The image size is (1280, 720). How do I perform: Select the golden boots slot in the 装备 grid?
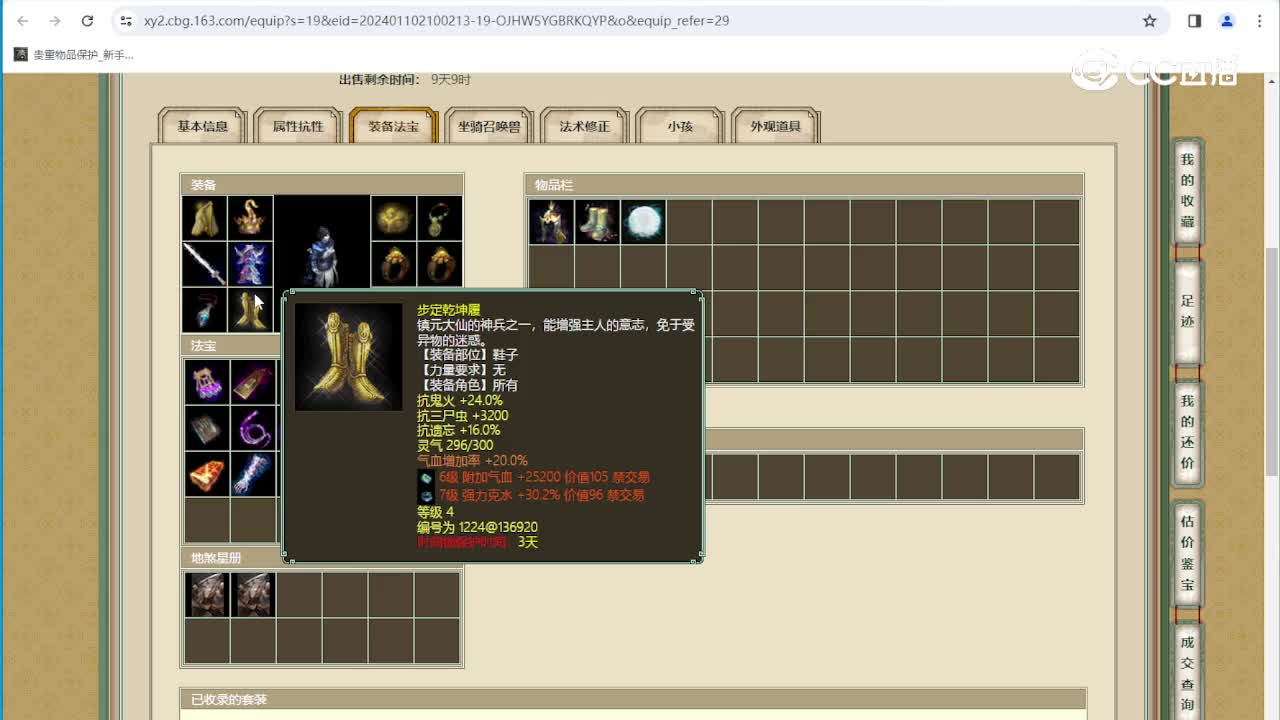point(250,310)
